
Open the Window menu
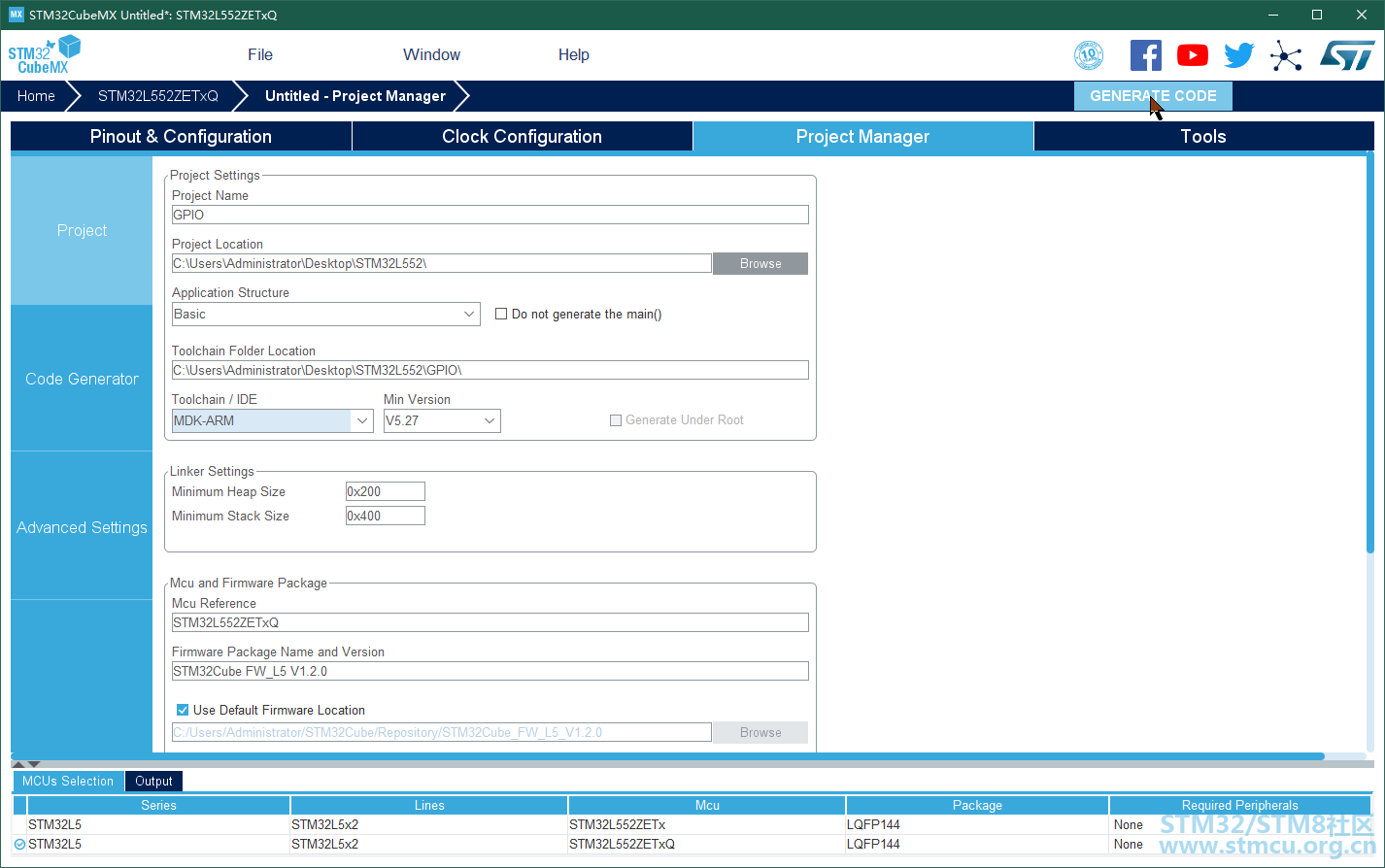(x=432, y=55)
